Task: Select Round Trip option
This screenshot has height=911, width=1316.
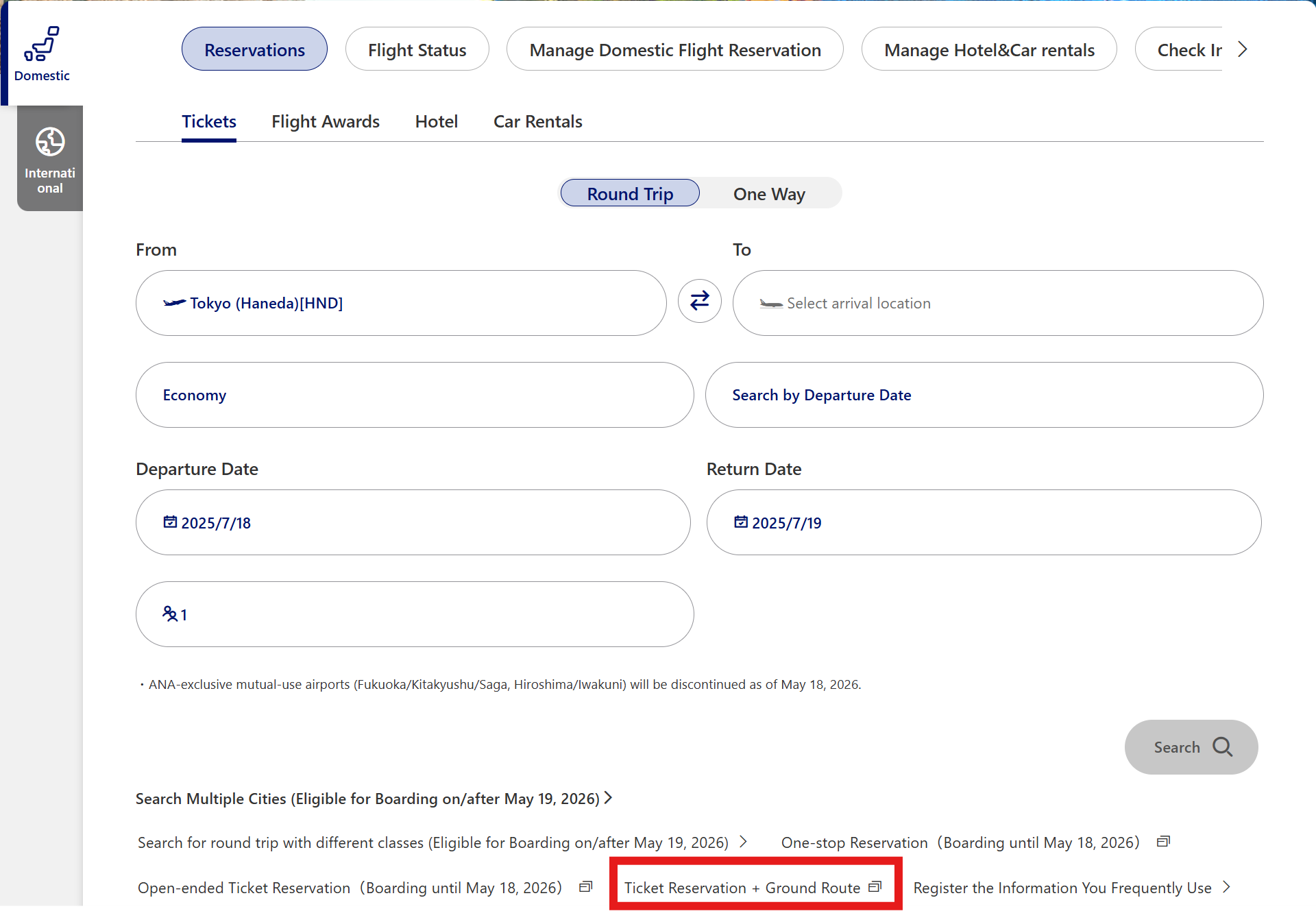Action: pyautogui.click(x=630, y=194)
